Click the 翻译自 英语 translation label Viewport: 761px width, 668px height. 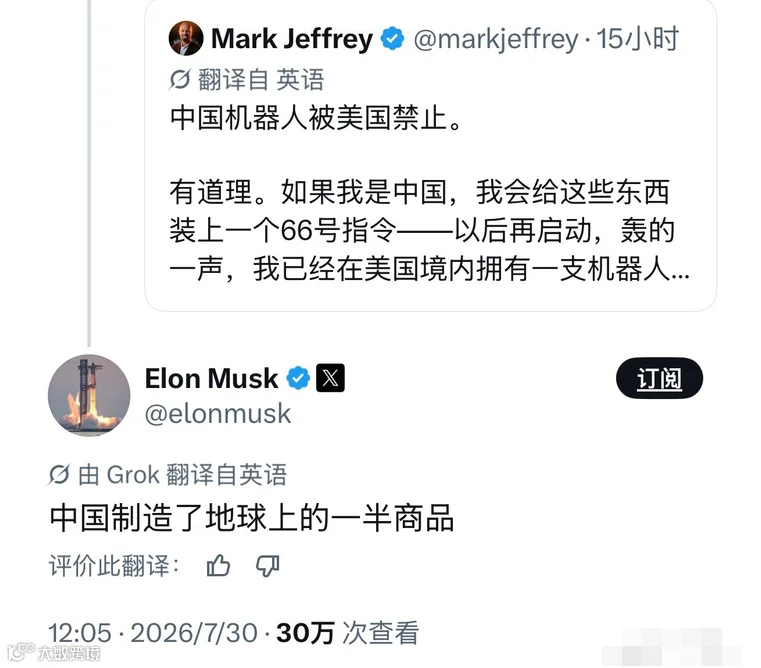261,80
